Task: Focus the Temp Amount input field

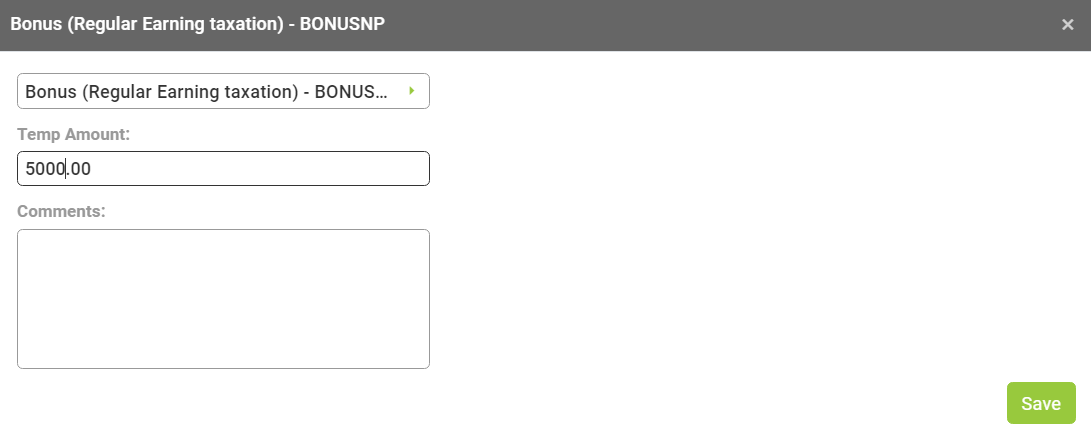Action: [223, 169]
